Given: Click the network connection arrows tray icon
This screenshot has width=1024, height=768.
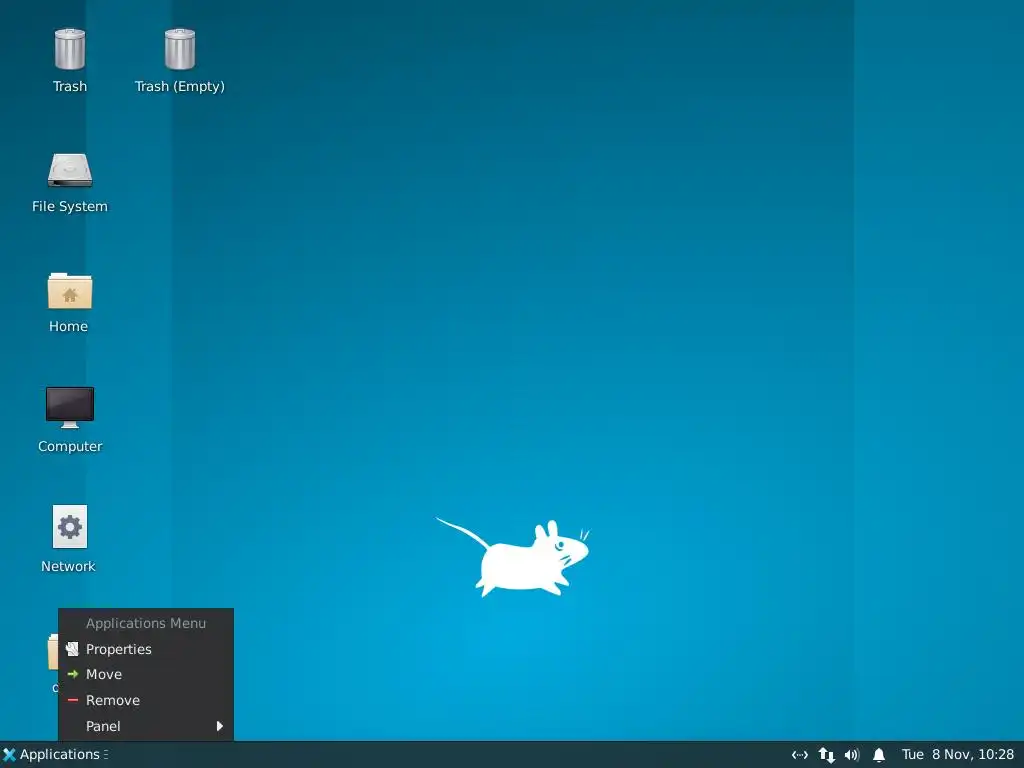Looking at the screenshot, I should [800, 755].
